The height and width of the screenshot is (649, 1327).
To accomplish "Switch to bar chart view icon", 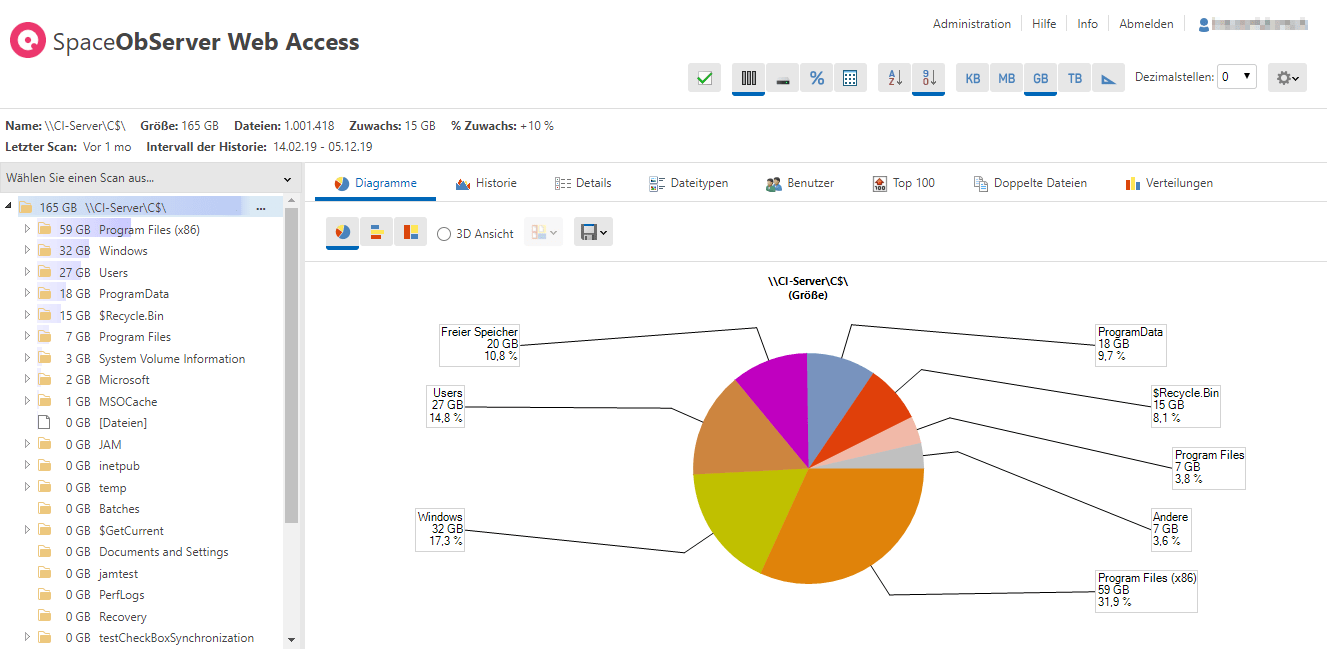I will (376, 233).
